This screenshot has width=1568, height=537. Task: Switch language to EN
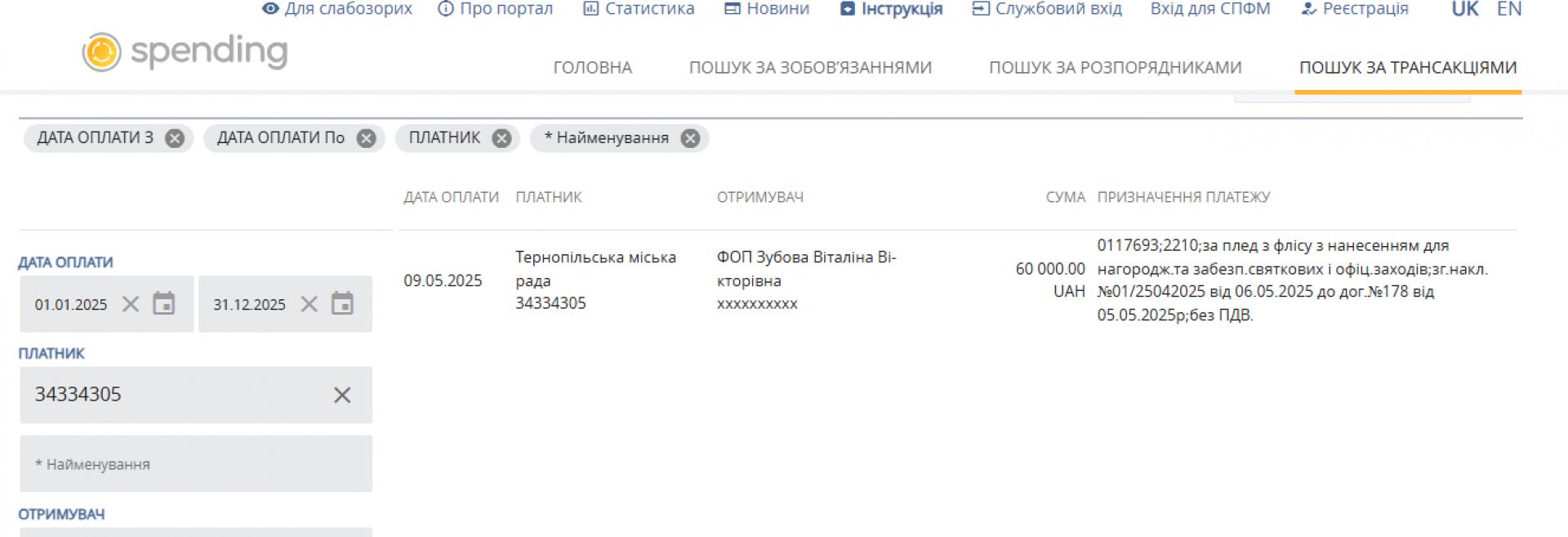tap(1508, 9)
